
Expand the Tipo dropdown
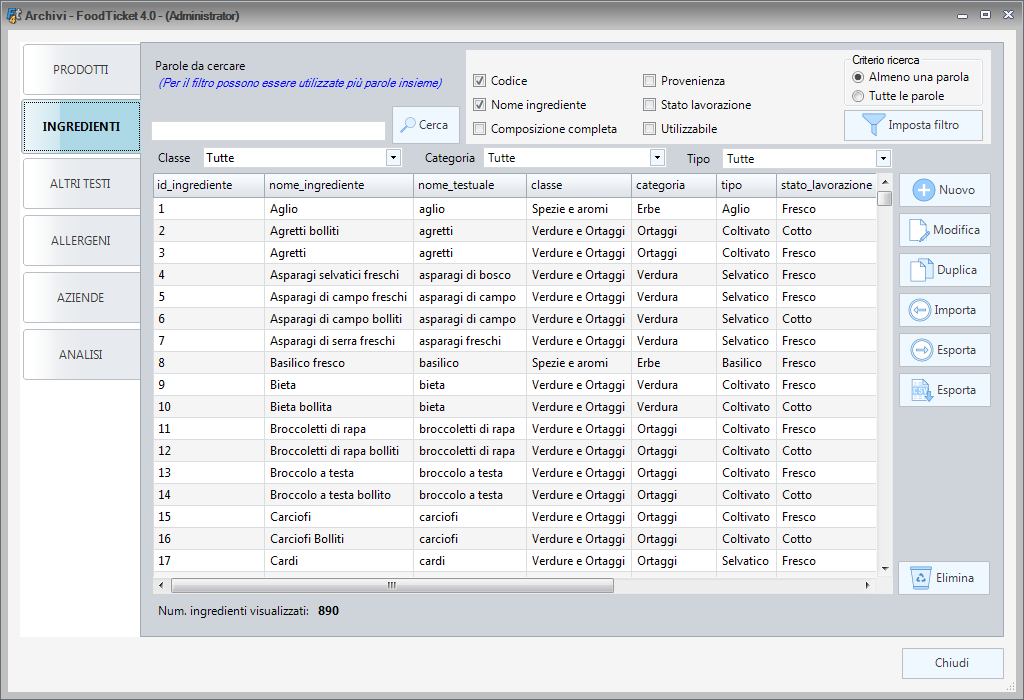click(880, 157)
